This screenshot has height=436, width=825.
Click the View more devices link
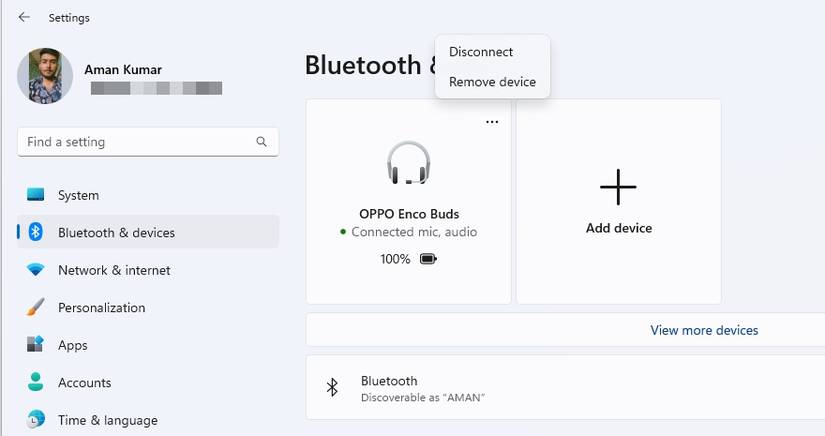pos(704,330)
